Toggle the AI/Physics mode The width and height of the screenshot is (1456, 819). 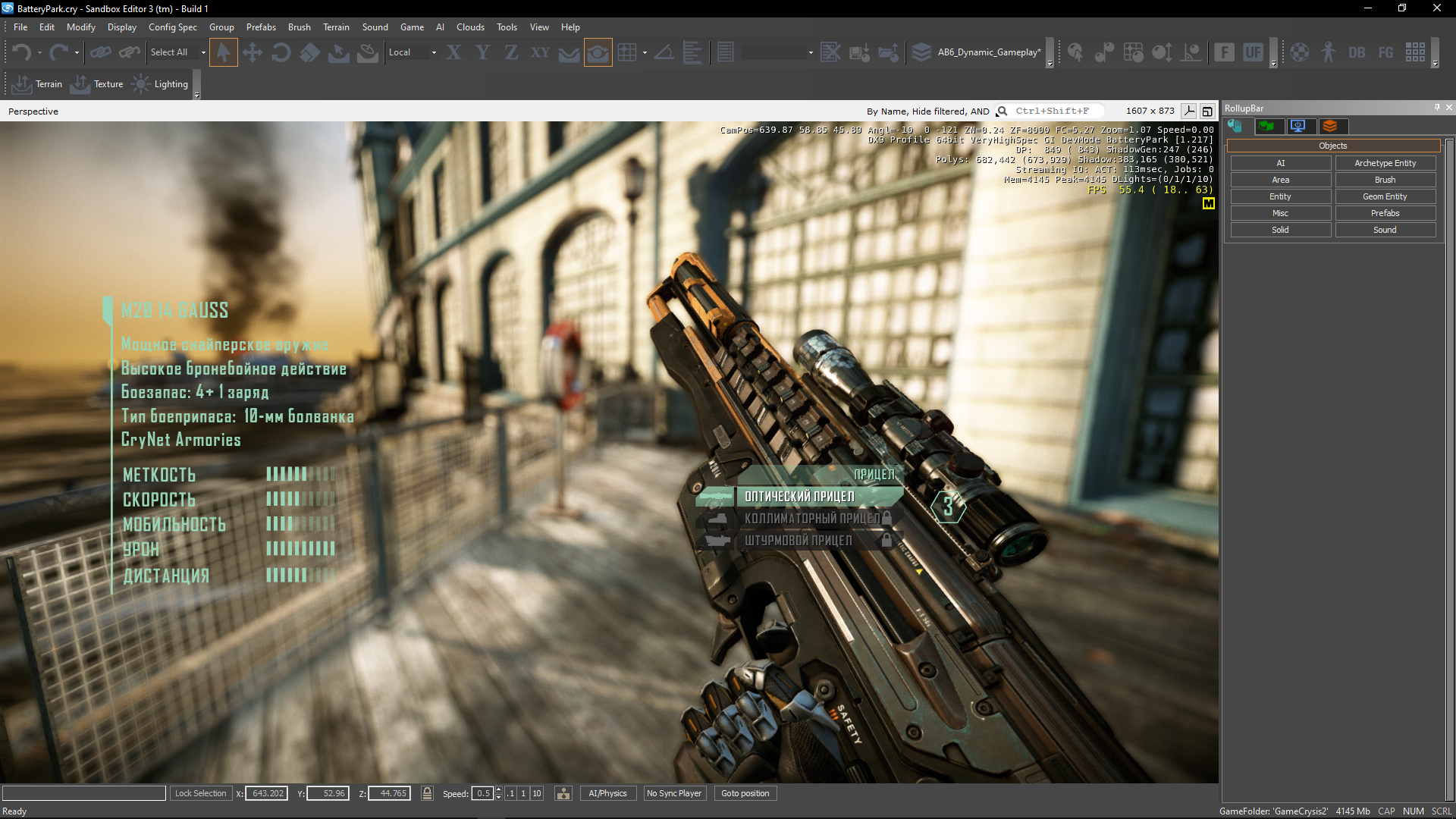[x=607, y=793]
